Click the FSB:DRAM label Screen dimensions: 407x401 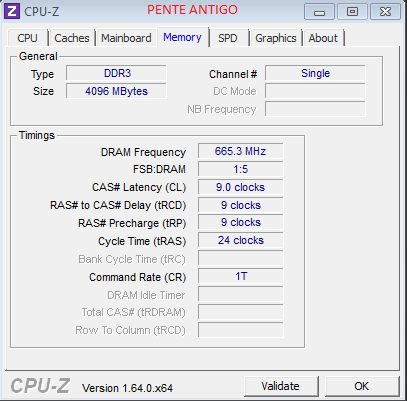(x=159, y=169)
